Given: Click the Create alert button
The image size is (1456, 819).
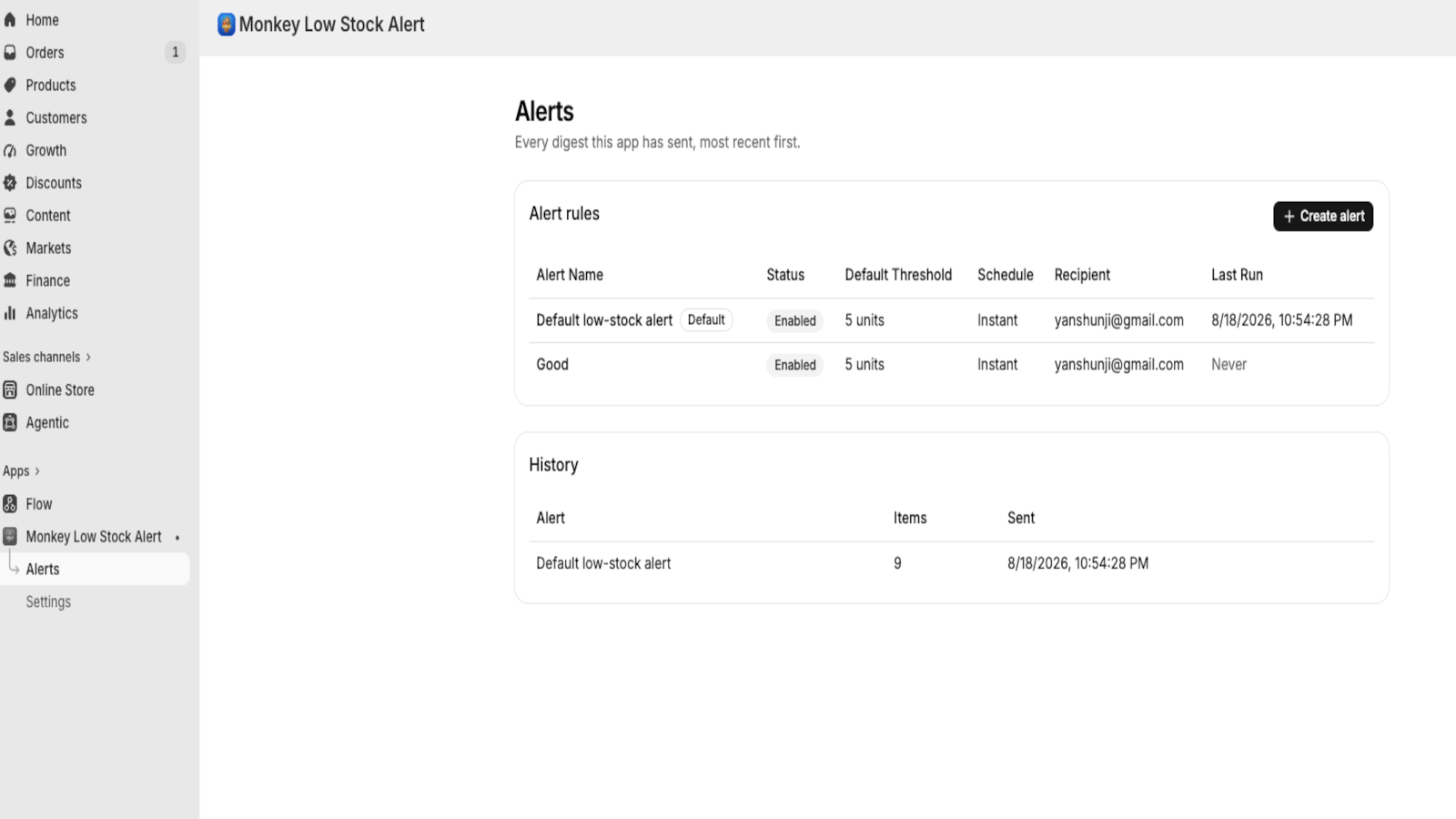Looking at the screenshot, I should (x=1323, y=217).
